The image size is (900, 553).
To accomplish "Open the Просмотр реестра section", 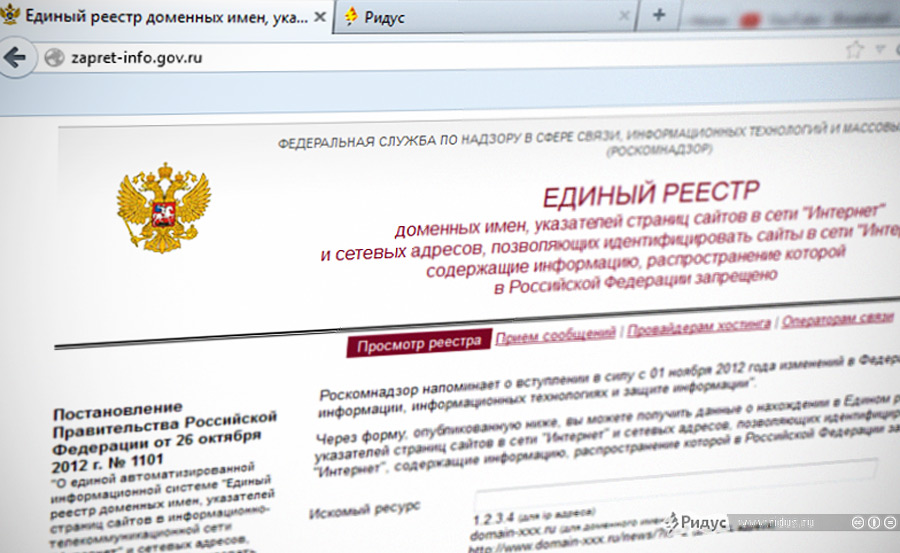I will pos(418,343).
